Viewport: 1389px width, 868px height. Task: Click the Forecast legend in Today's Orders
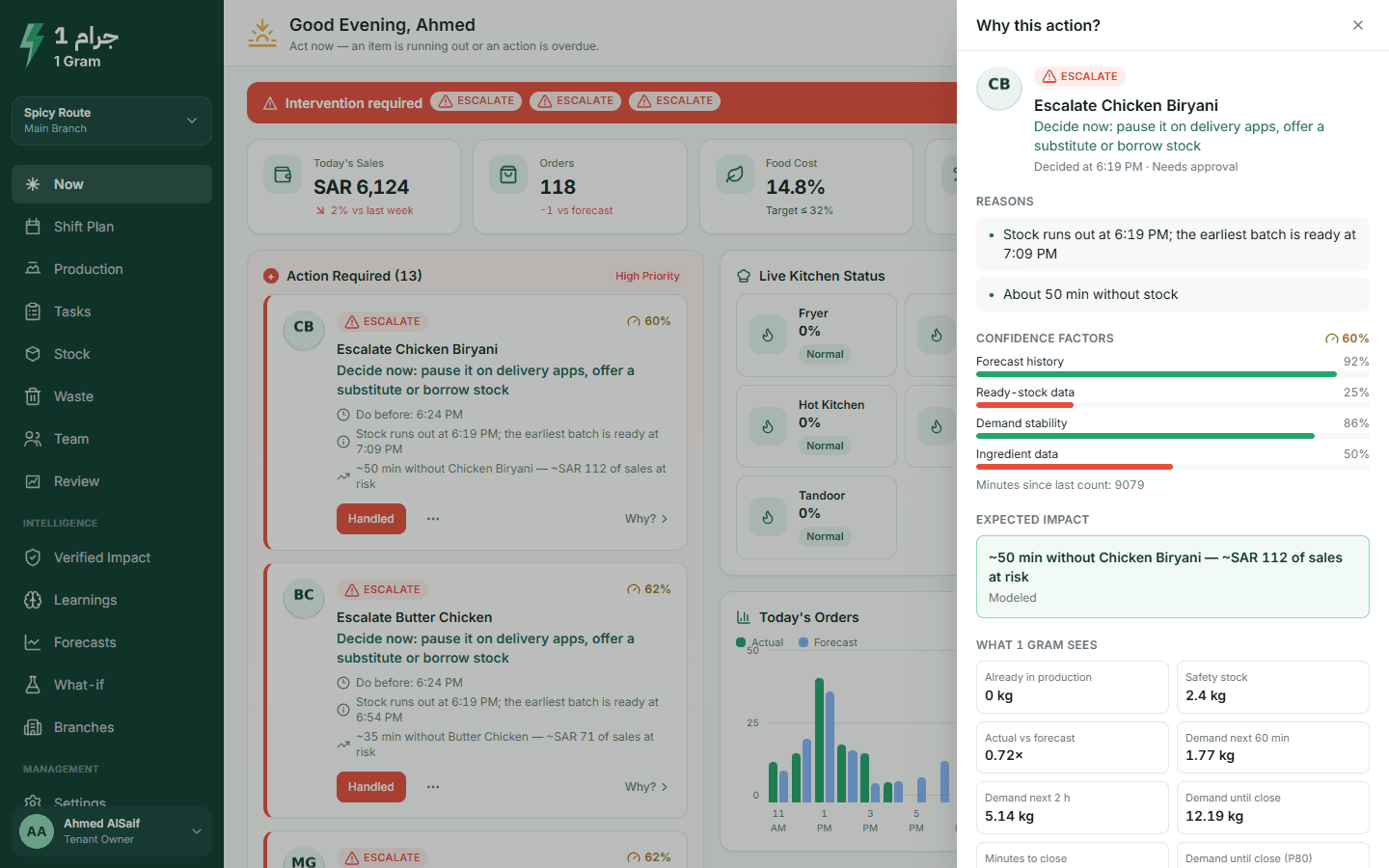point(828,642)
